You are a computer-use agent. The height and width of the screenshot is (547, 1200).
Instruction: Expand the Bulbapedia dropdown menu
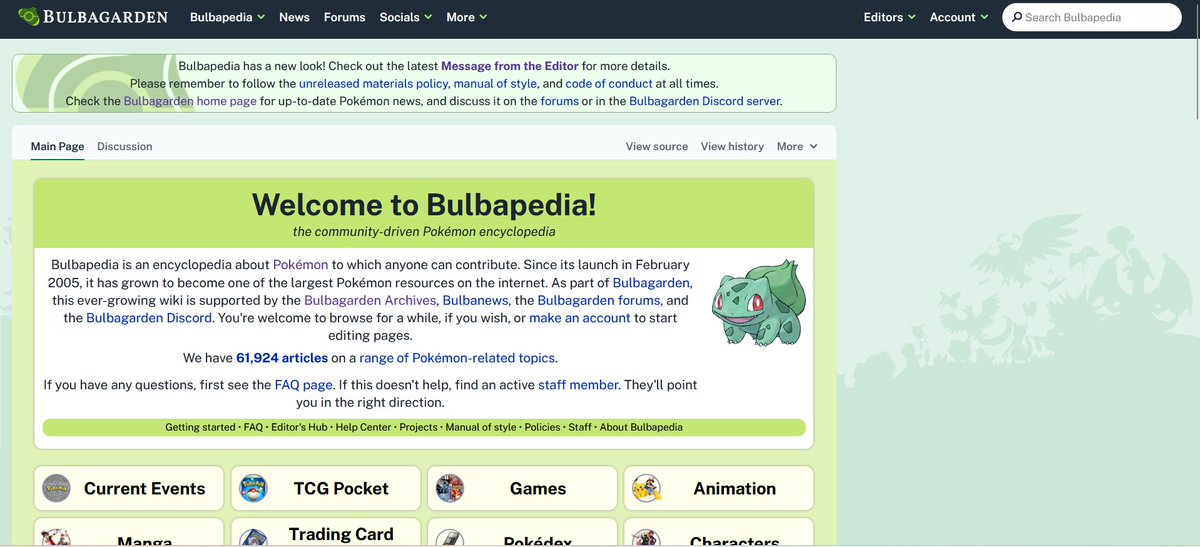tap(227, 17)
